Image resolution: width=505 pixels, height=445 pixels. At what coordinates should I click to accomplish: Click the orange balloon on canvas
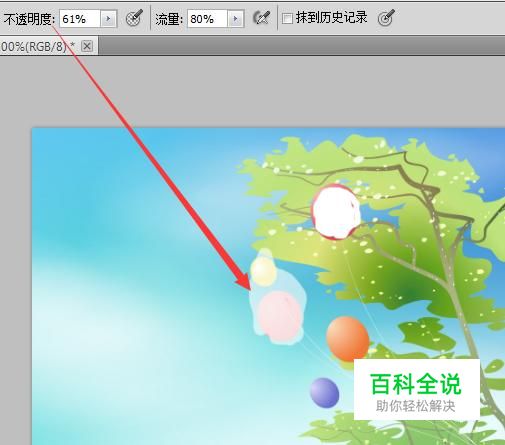click(348, 339)
